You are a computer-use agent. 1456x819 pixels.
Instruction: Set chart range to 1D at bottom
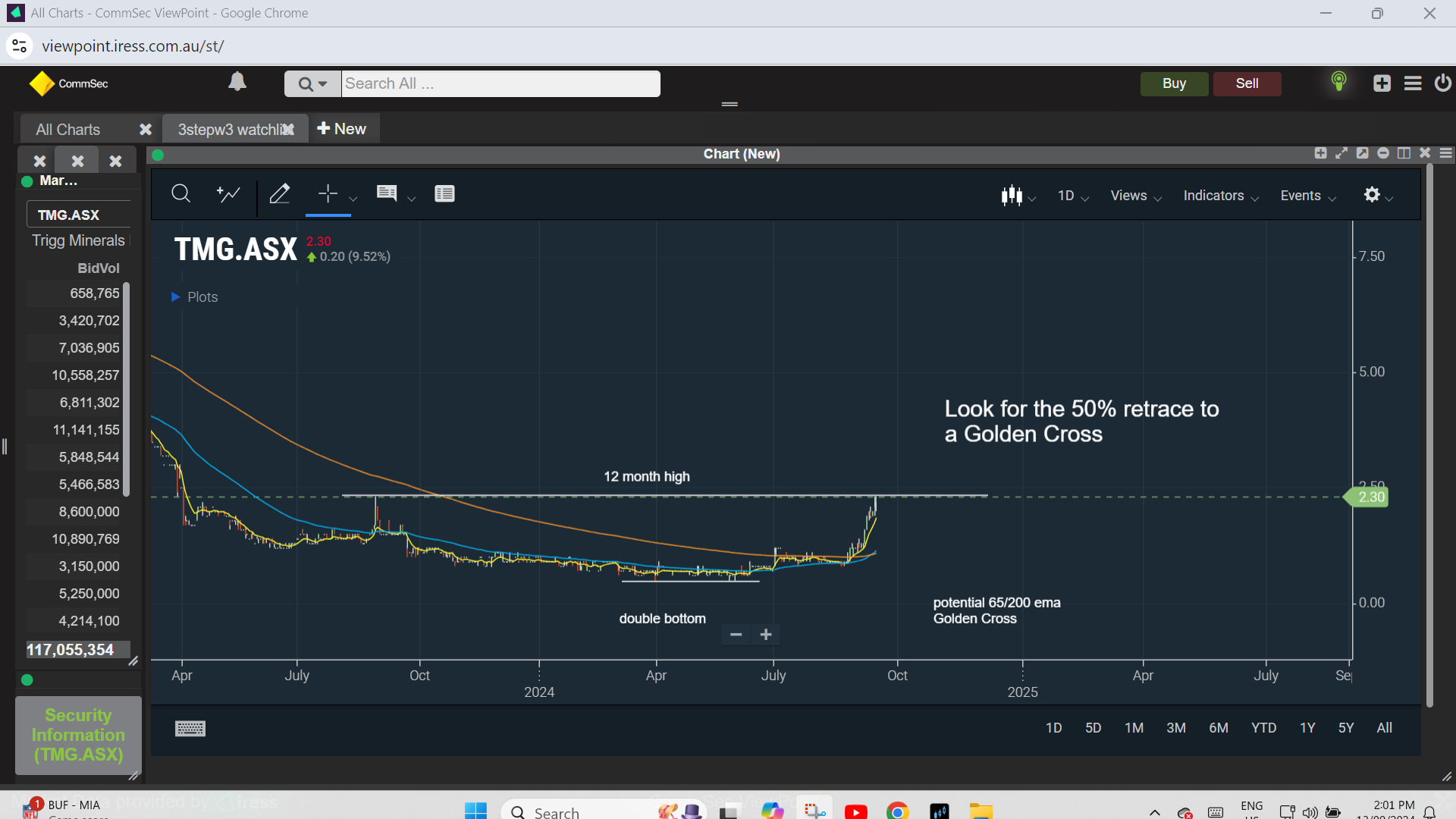(x=1054, y=728)
